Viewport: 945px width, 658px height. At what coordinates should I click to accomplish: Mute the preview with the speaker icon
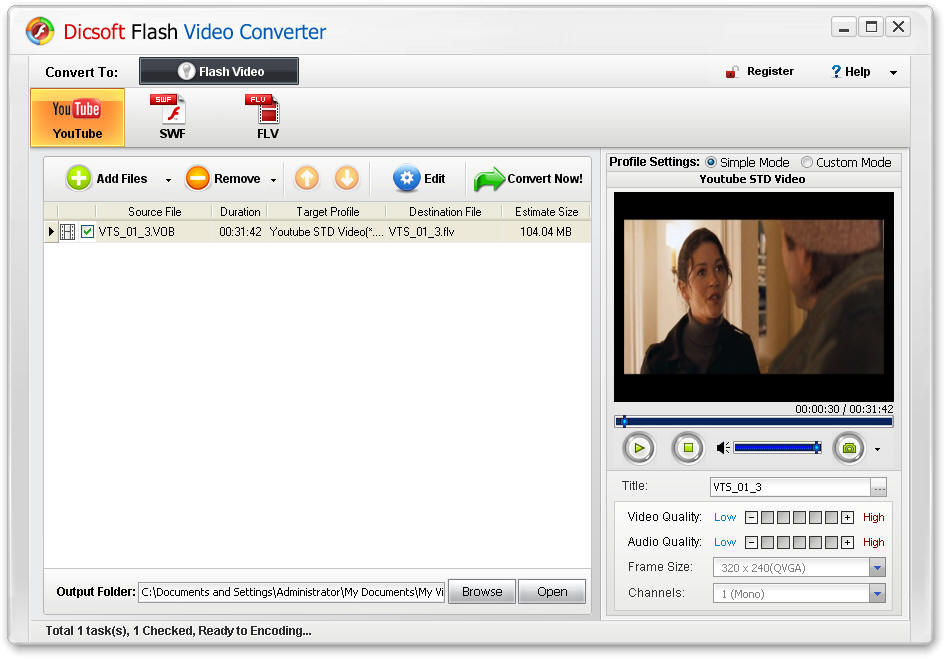click(x=723, y=448)
